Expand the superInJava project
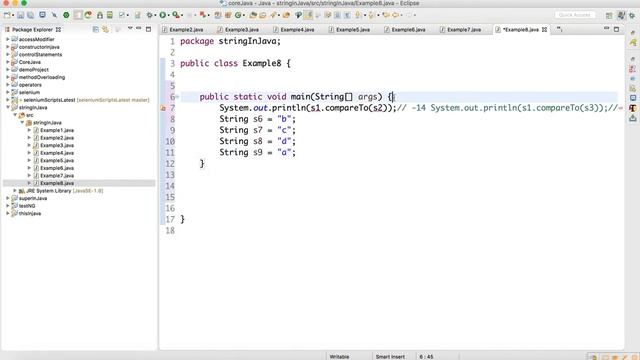This screenshot has width=640, height=360. [8, 198]
